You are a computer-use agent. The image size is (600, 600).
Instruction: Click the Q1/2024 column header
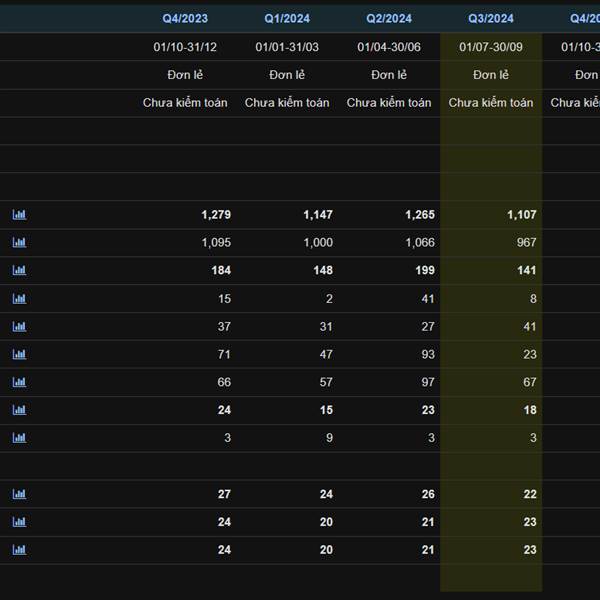(287, 18)
